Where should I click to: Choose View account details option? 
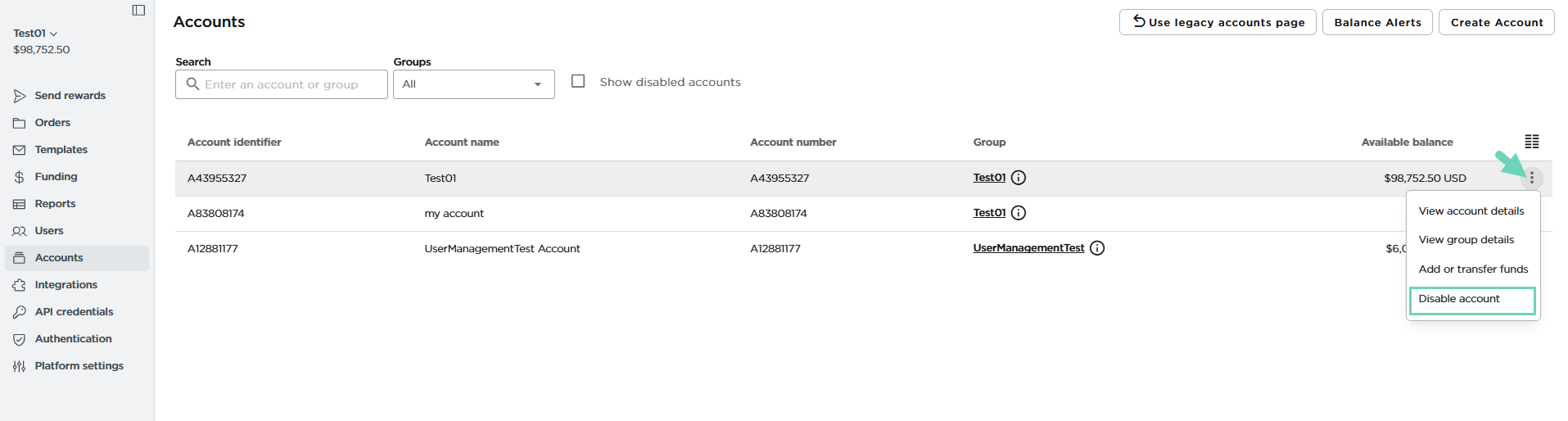[1471, 211]
